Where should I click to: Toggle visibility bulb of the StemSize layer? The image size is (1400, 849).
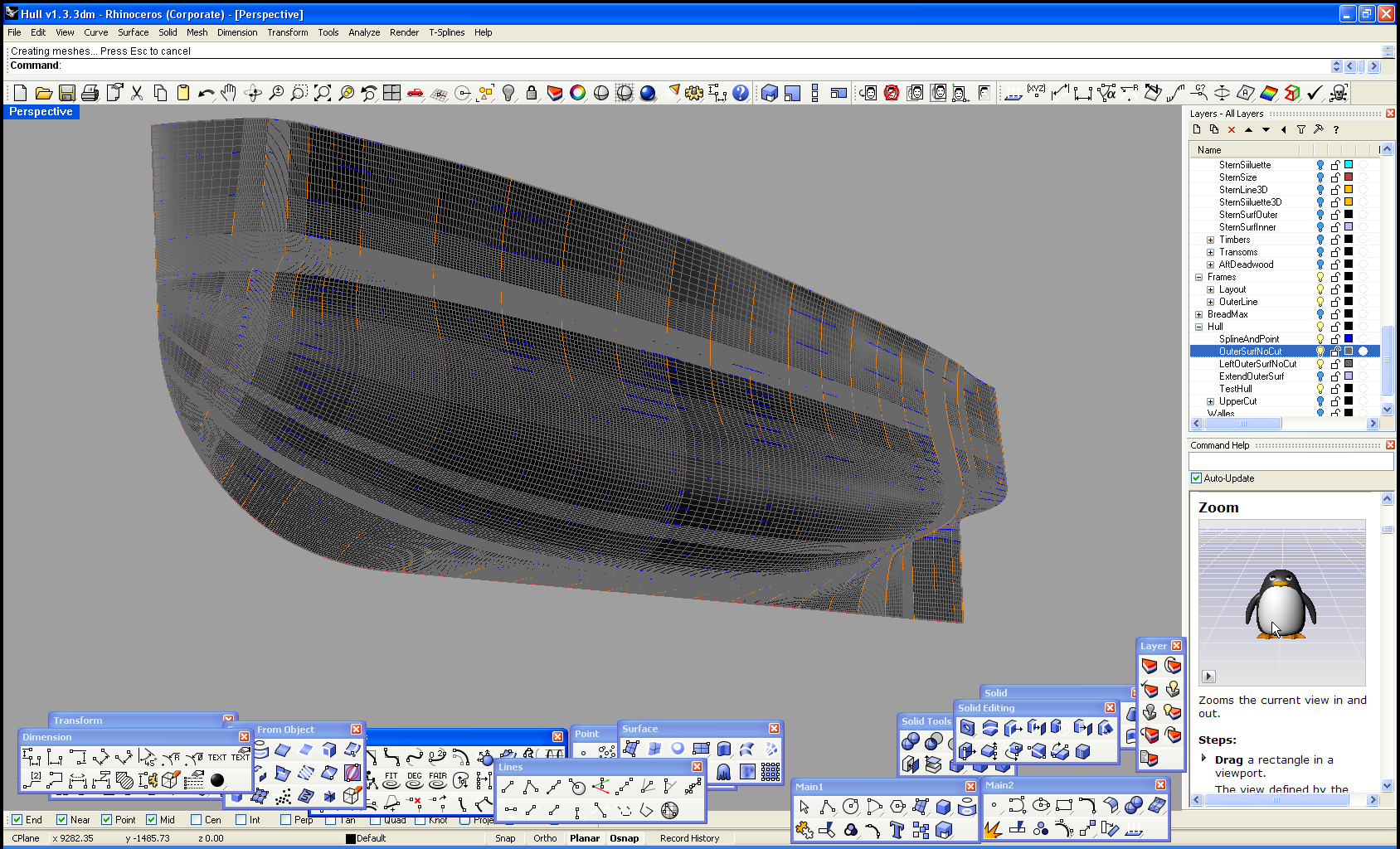[x=1320, y=177]
